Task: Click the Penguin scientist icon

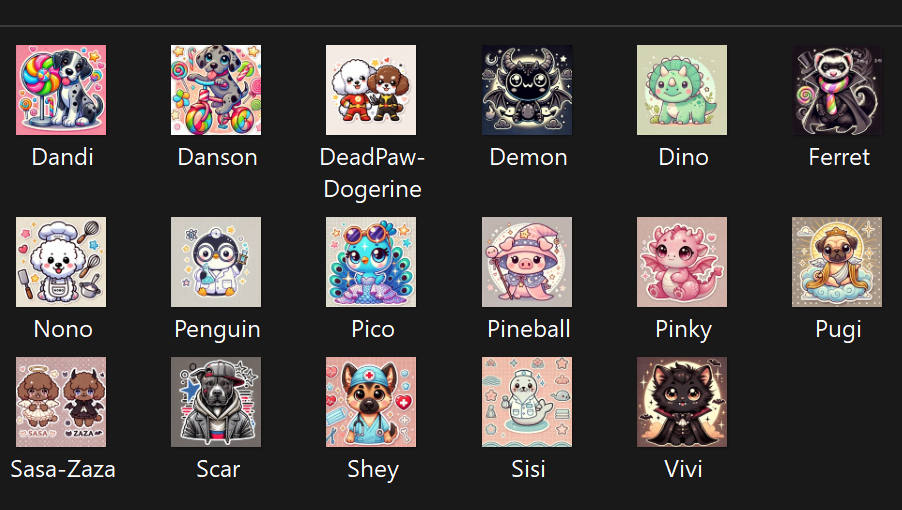Action: coord(216,262)
